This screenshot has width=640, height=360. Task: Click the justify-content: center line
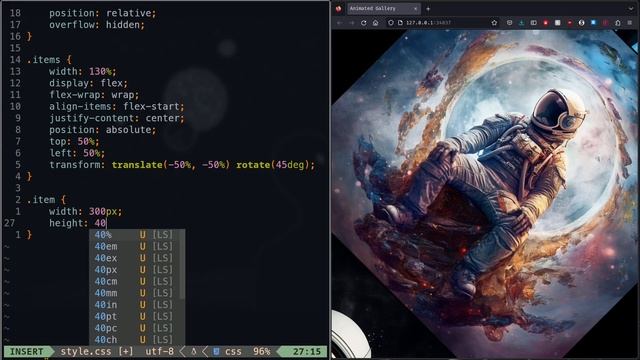pyautogui.click(x=117, y=118)
